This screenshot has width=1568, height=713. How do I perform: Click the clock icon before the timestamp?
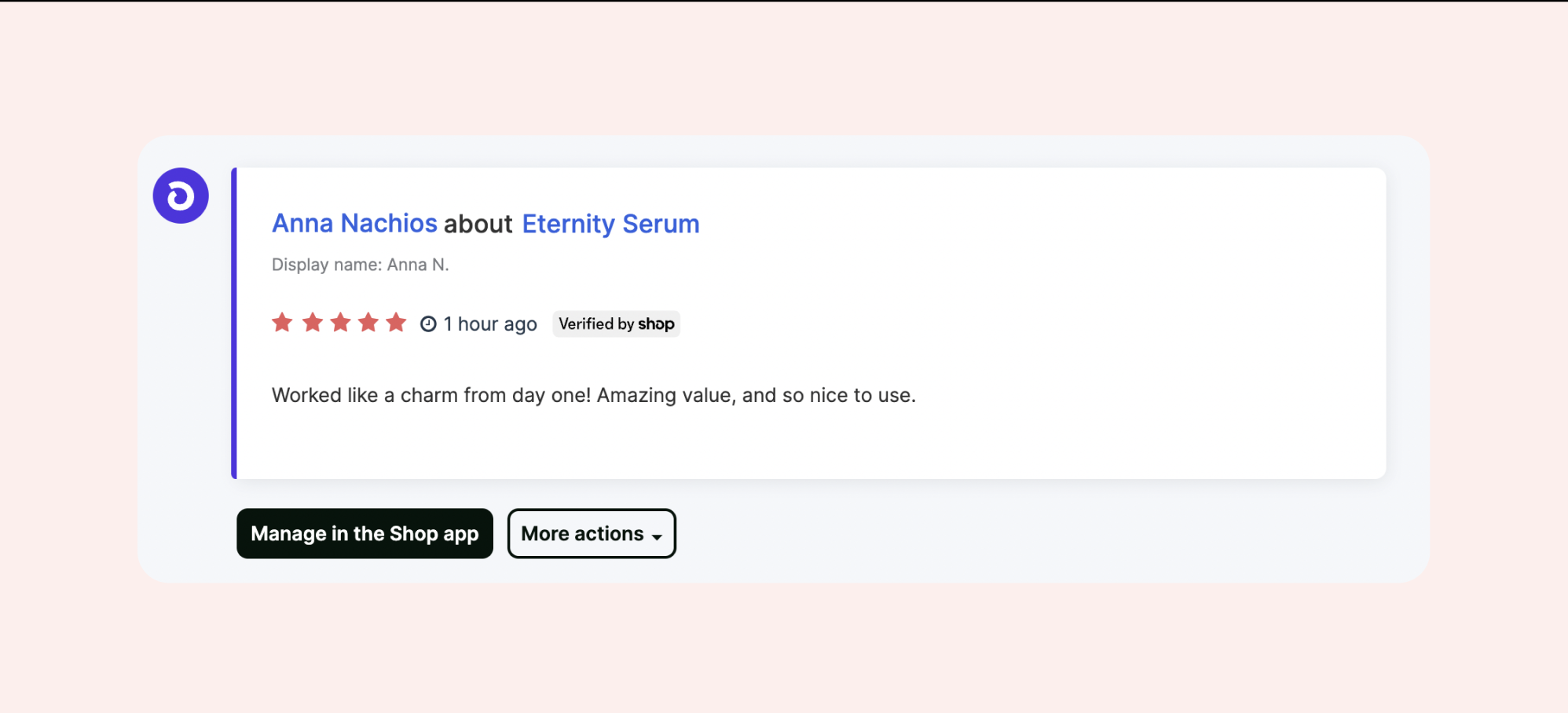pyautogui.click(x=428, y=324)
